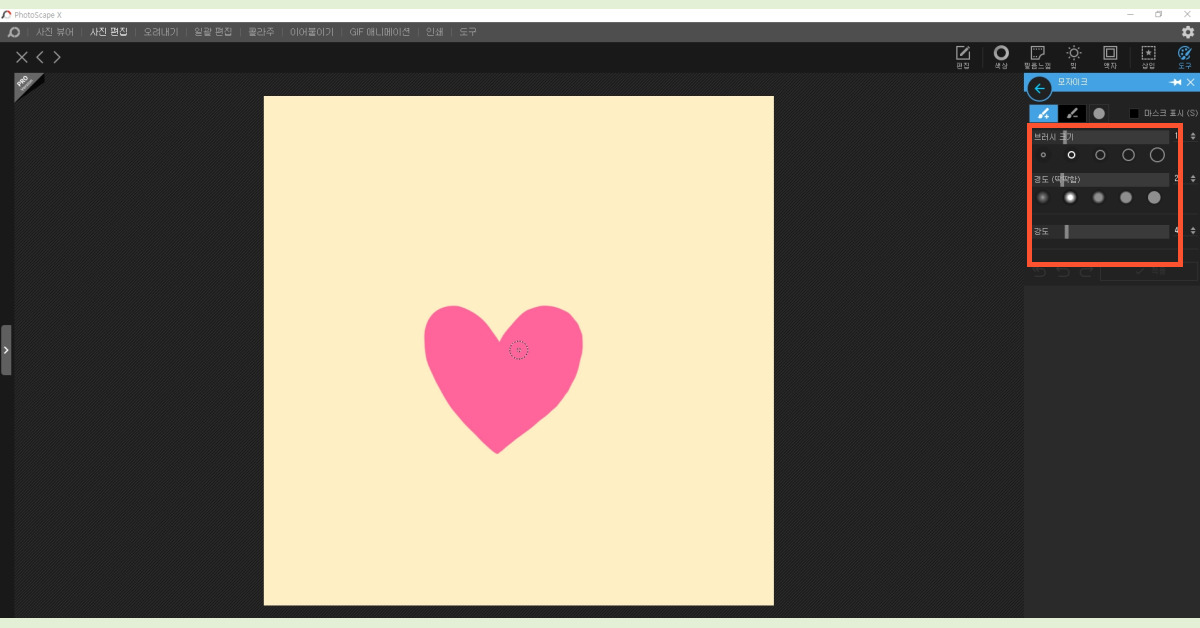Go to the next photo arrow
Screen dimensions: 1200x628
[x=57, y=57]
